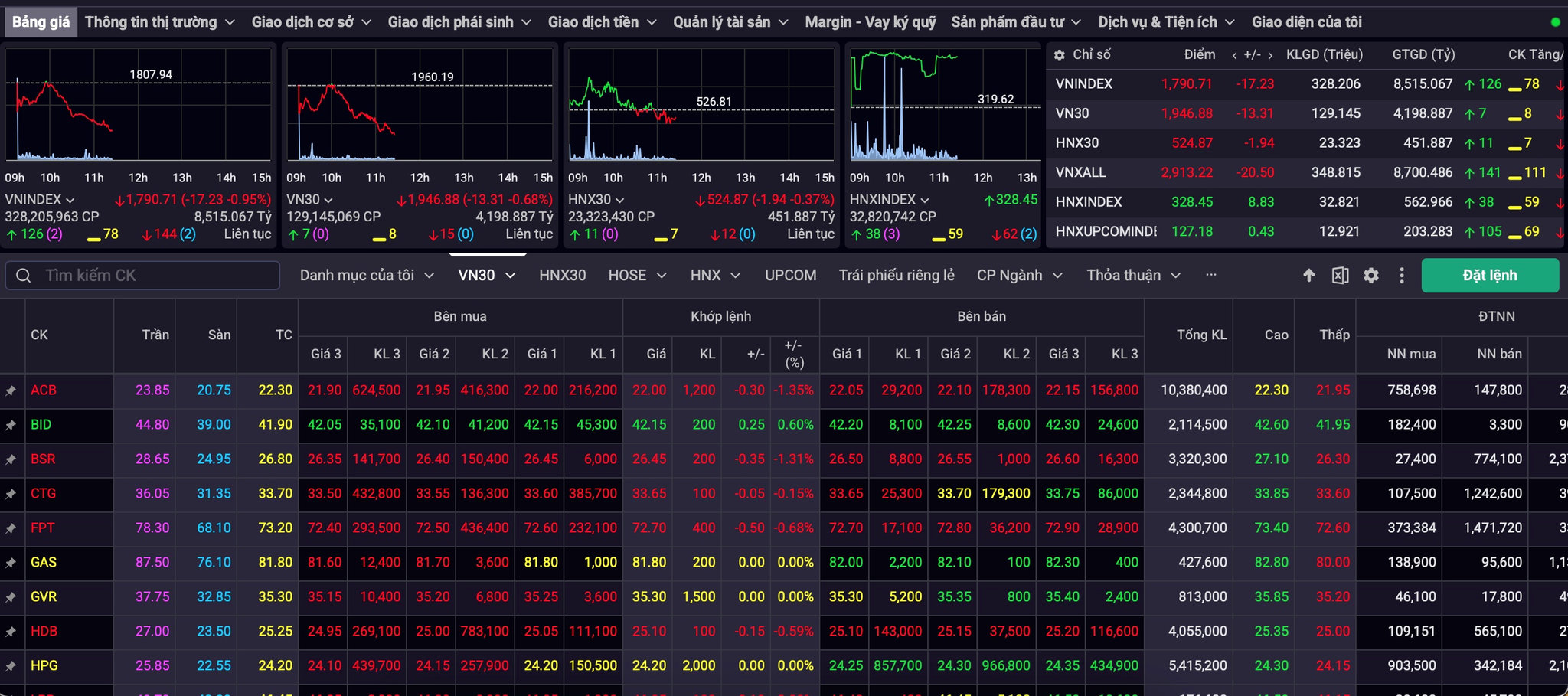Switch to the UPCOM tab
This screenshot has height=696, width=1568.
tap(791, 276)
